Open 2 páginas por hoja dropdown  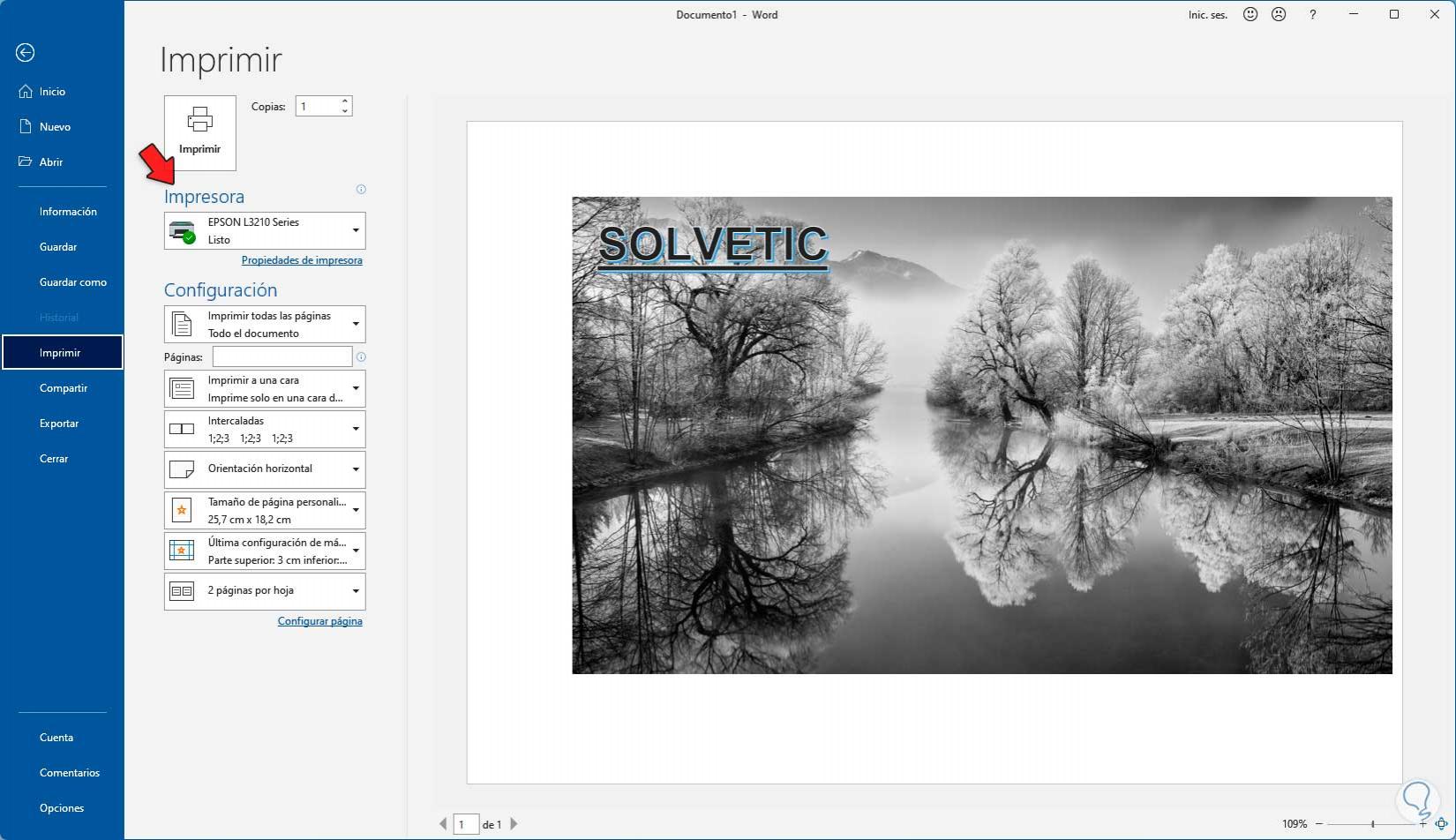click(265, 591)
